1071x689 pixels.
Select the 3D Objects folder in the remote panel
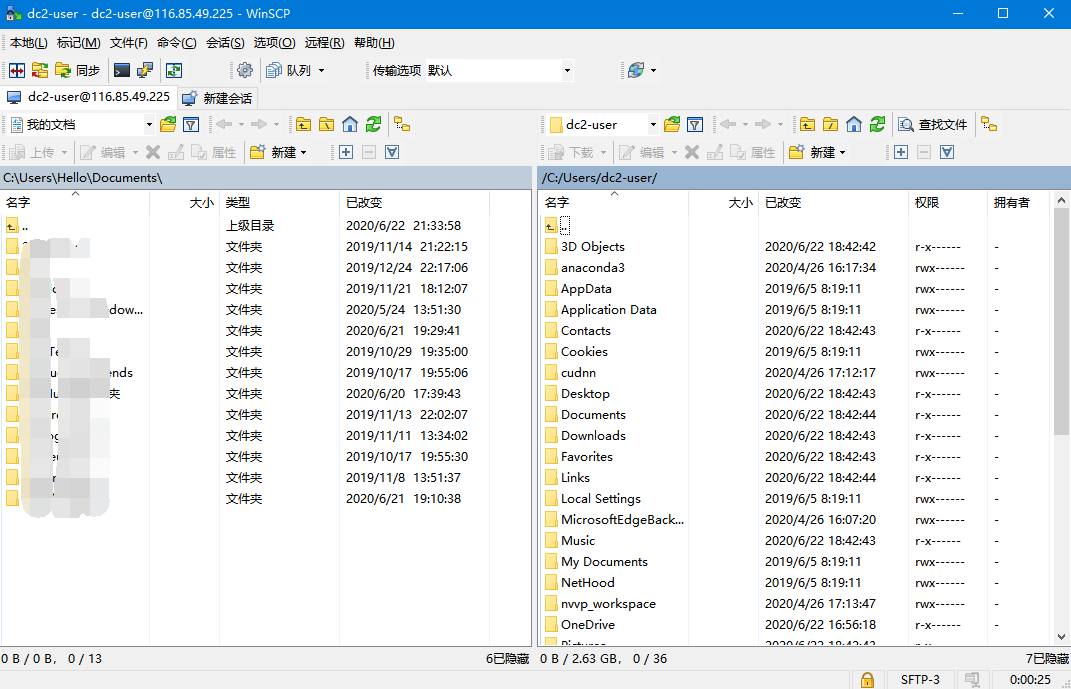pos(592,247)
